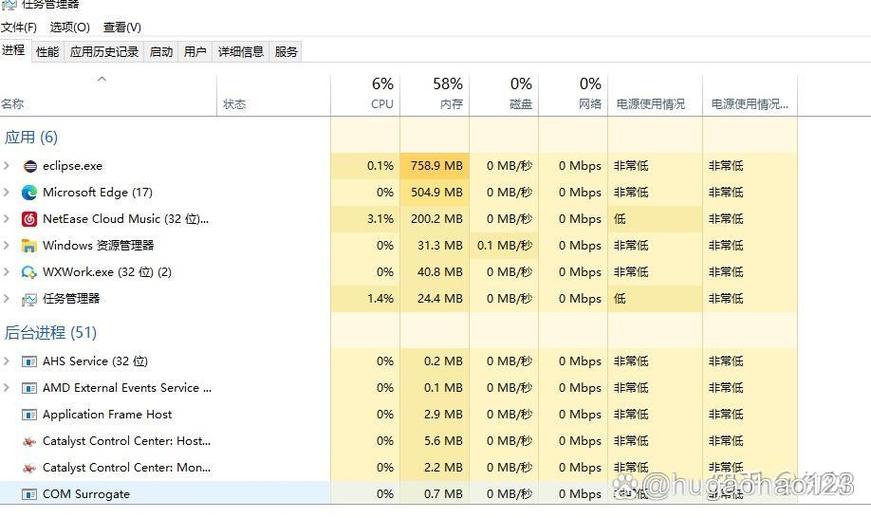Expand the Windows 资源管理器 group
Screen dimensions: 871x518
click(x=7, y=245)
